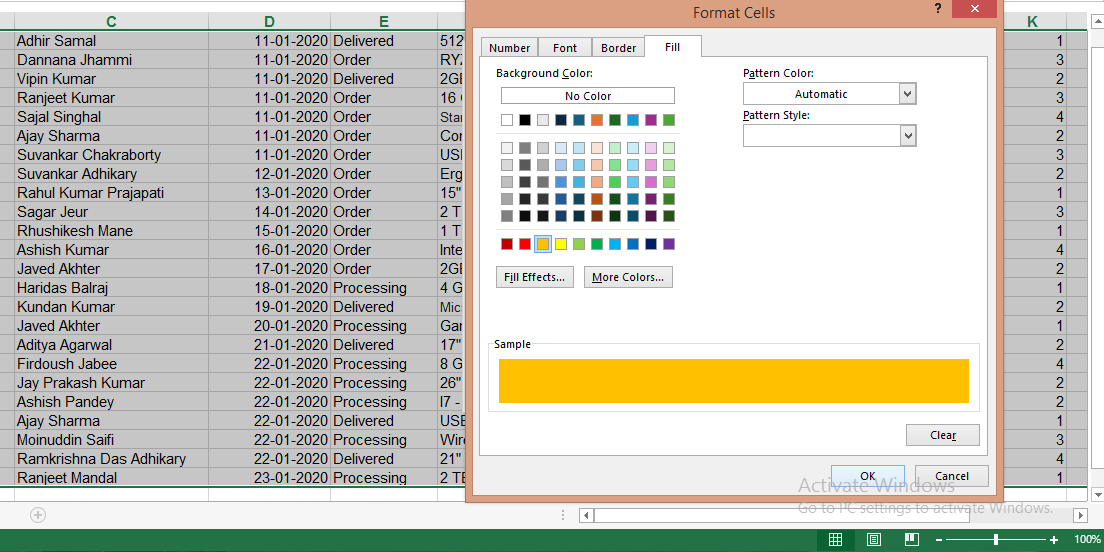Confirm with the OK button
The width and height of the screenshot is (1104, 552).
tap(867, 476)
